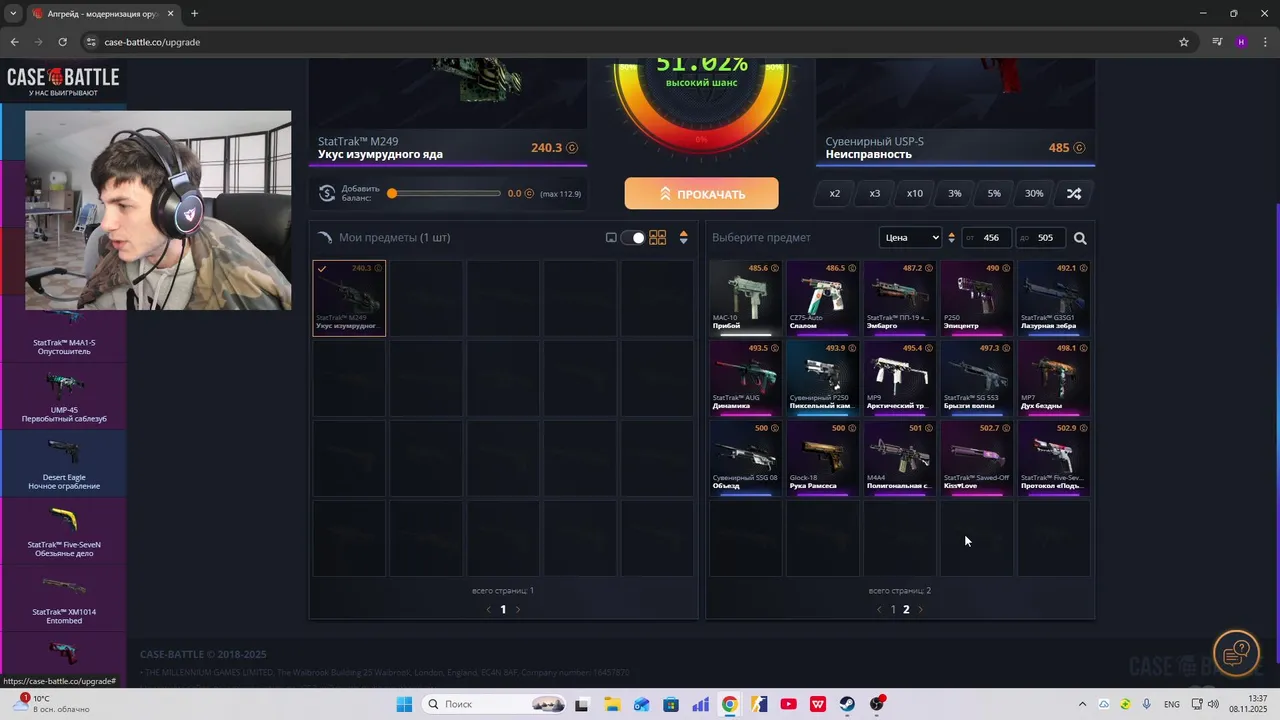Open the support chat bubble
Screen dimensions: 1280x720
[x=1237, y=653]
